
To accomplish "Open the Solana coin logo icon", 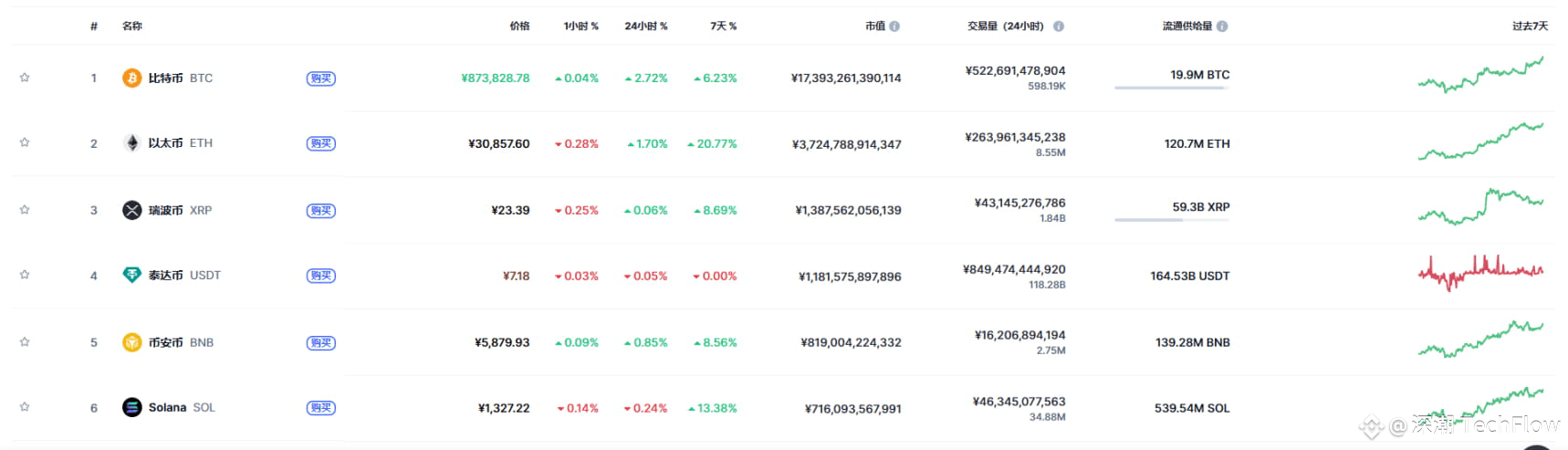I will (132, 407).
